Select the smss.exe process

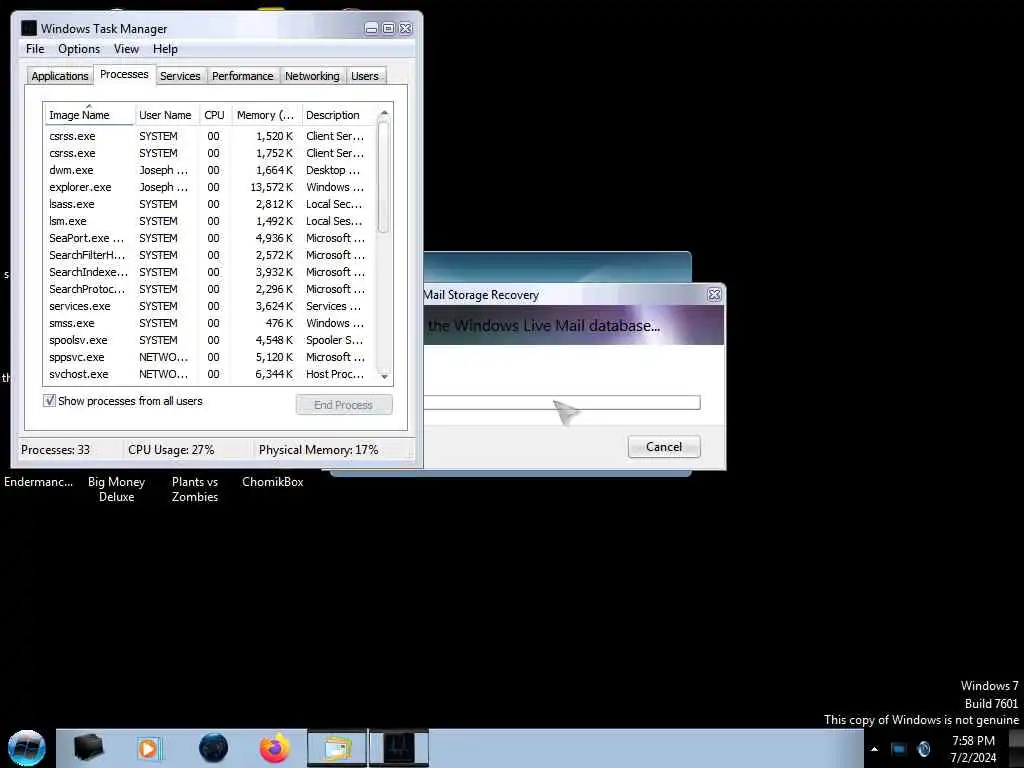pyautogui.click(x=210, y=323)
